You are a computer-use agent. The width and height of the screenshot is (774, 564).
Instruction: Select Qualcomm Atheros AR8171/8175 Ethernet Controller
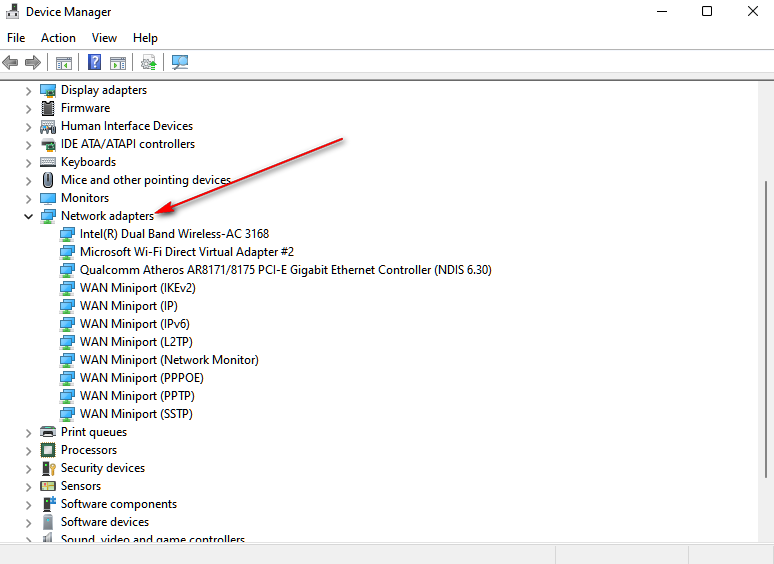pos(285,270)
